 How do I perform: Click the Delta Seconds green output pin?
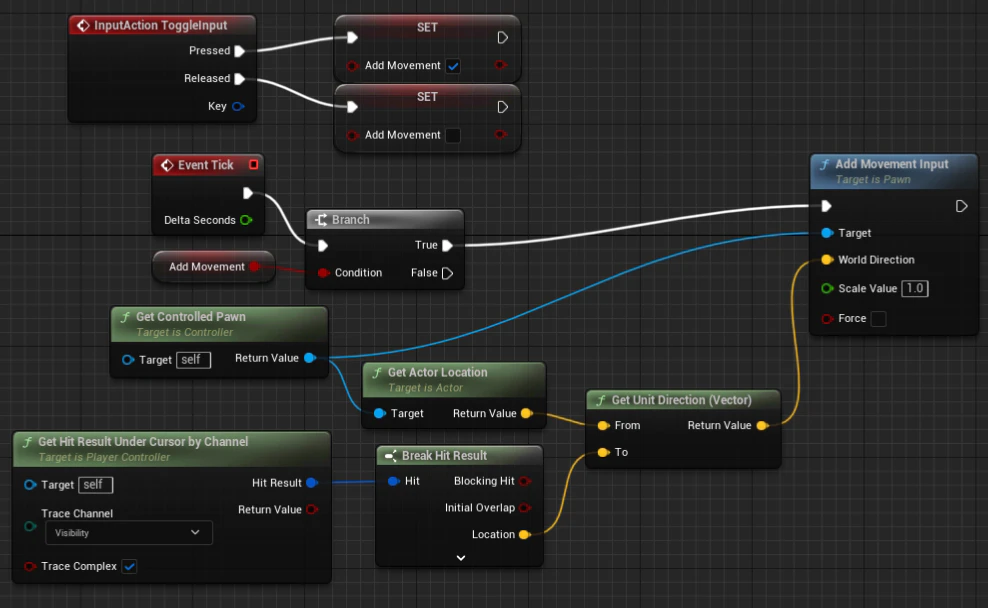(246, 220)
